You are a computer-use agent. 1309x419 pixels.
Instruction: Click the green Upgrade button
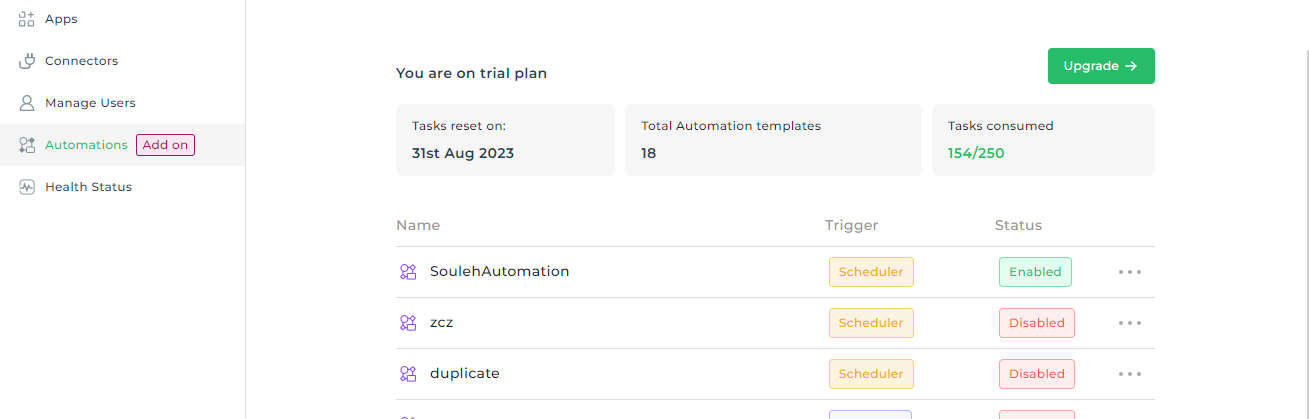point(1101,66)
